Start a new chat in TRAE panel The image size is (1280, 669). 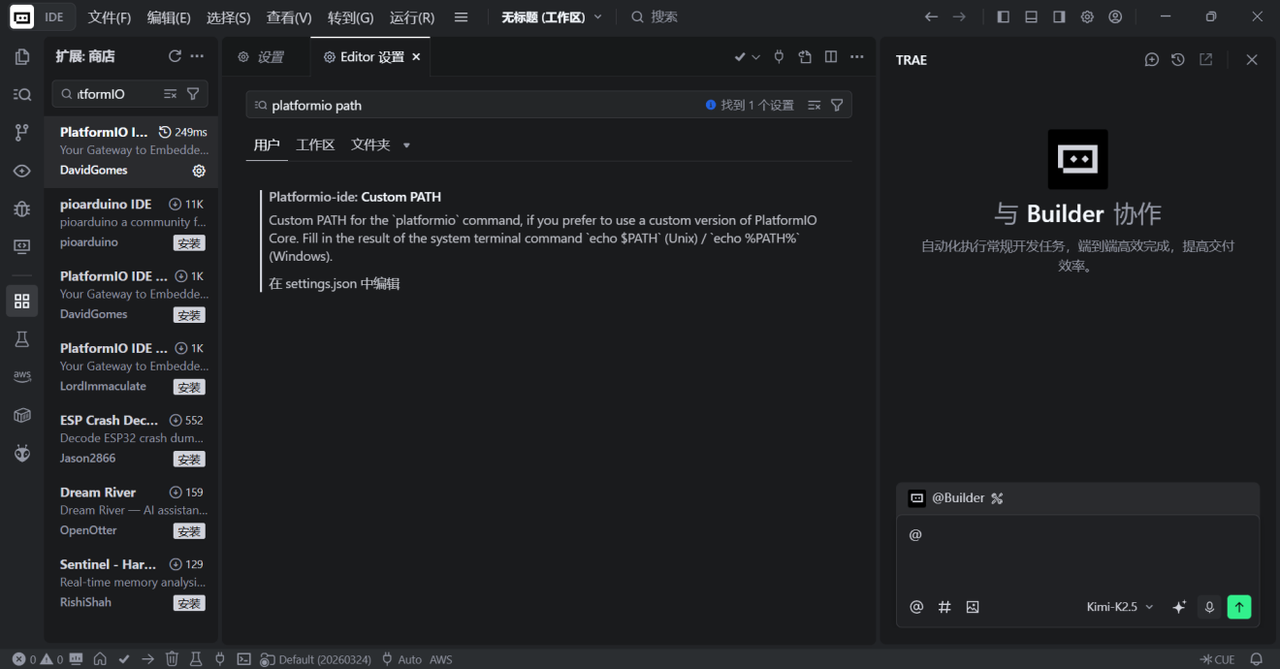point(1152,60)
